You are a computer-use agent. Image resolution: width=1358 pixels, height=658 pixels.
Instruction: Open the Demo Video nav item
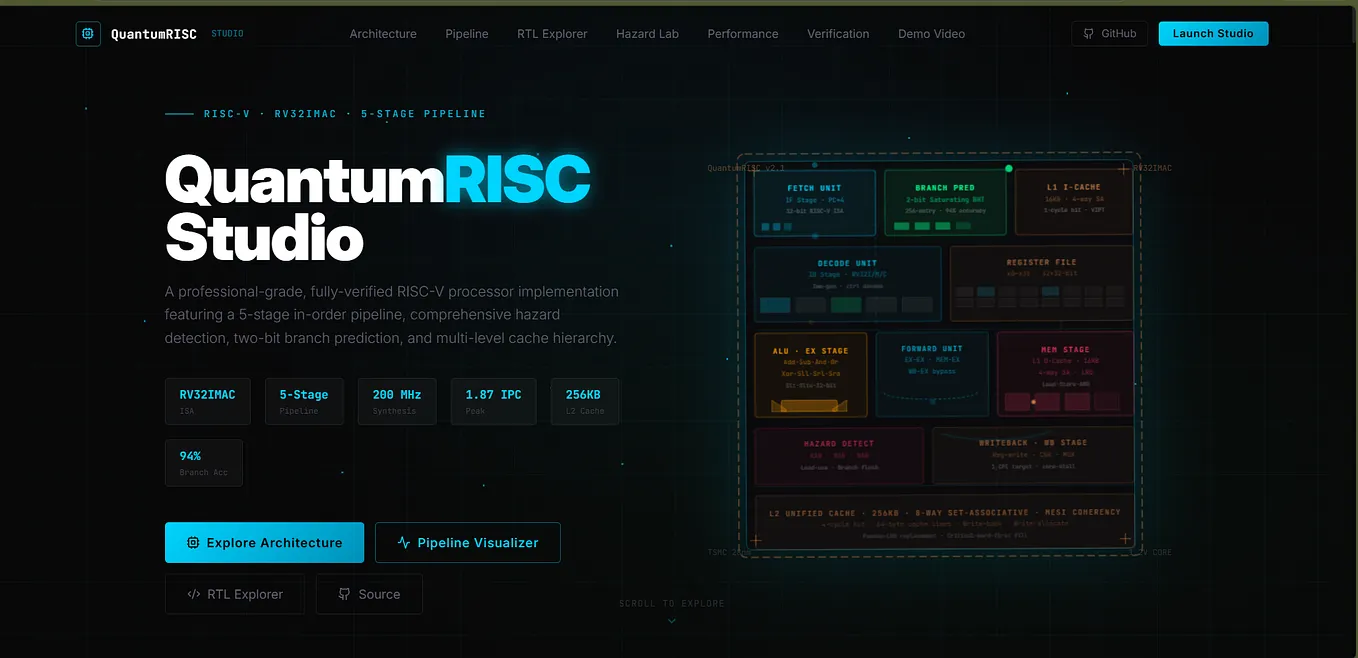(x=931, y=34)
